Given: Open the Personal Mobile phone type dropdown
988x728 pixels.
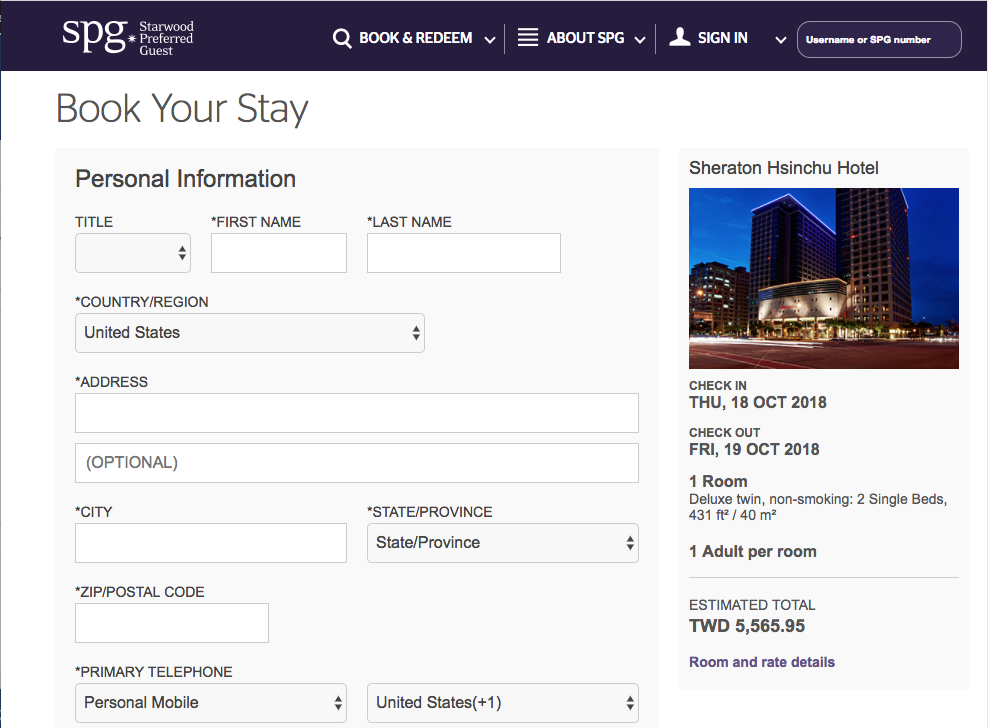Looking at the screenshot, I should point(210,703).
